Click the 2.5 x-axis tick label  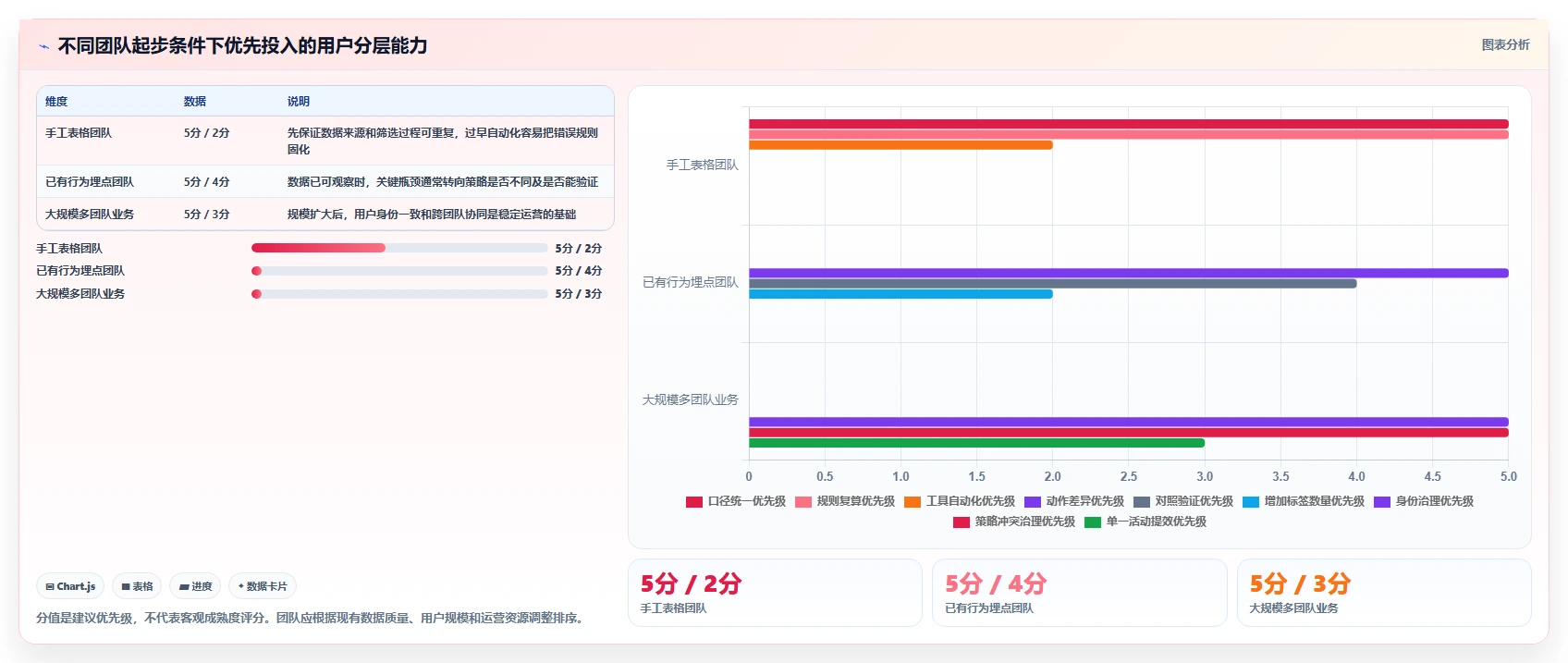[1128, 476]
